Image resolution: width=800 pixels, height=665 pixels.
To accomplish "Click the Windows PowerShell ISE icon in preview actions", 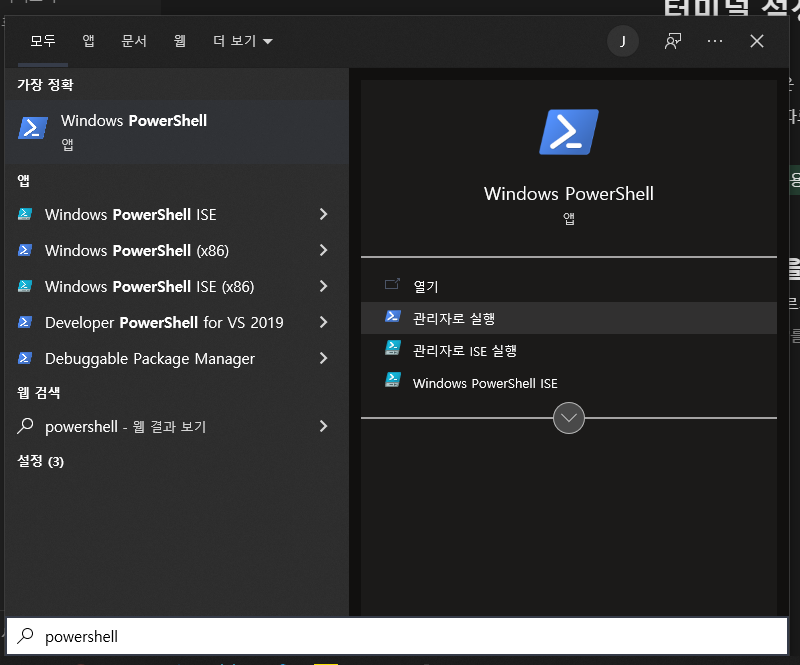I will [x=392, y=380].
